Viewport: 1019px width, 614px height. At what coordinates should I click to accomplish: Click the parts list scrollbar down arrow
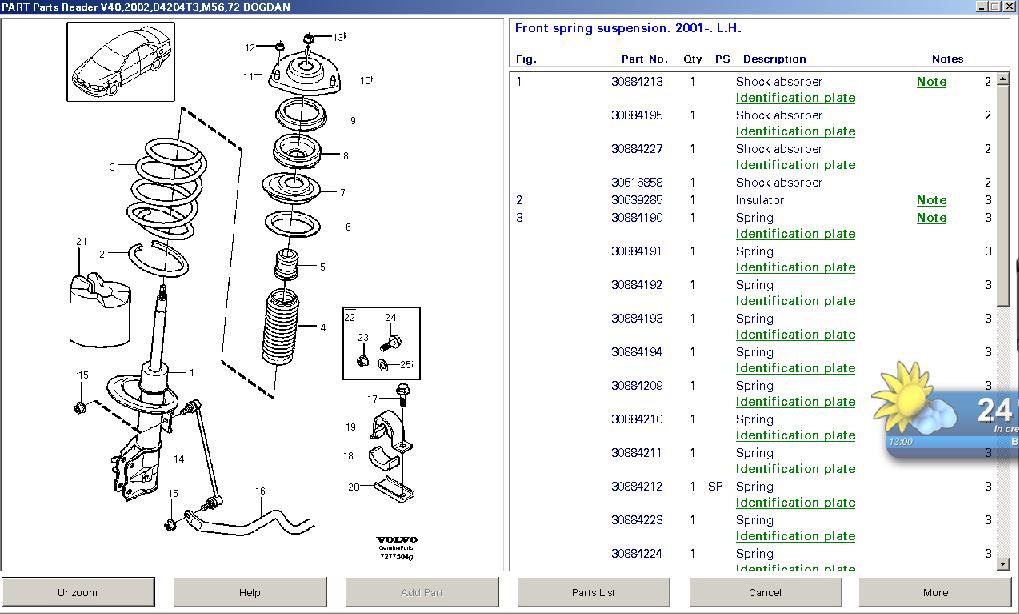pyautogui.click(x=1003, y=564)
